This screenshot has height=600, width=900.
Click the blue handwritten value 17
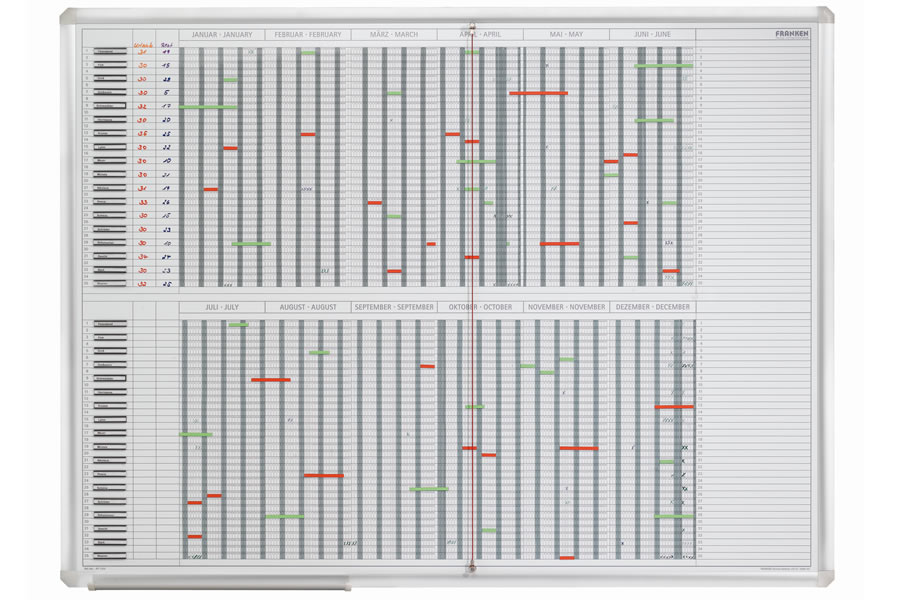[166, 106]
